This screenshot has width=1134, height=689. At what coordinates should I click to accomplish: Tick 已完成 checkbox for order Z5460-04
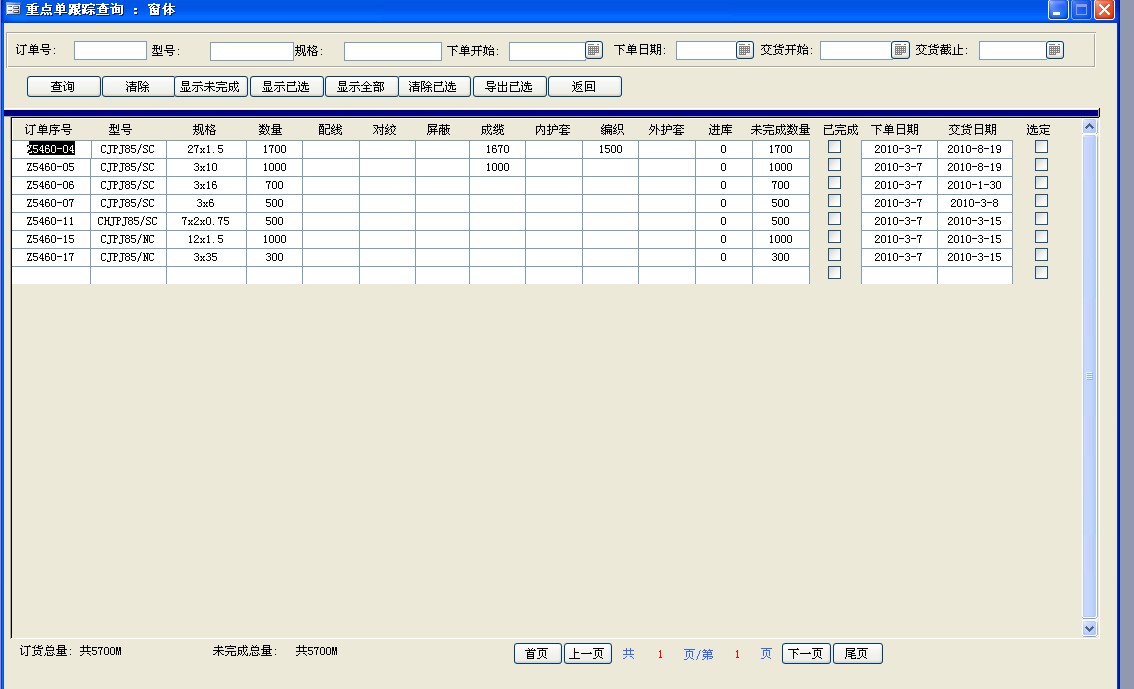pyautogui.click(x=835, y=147)
